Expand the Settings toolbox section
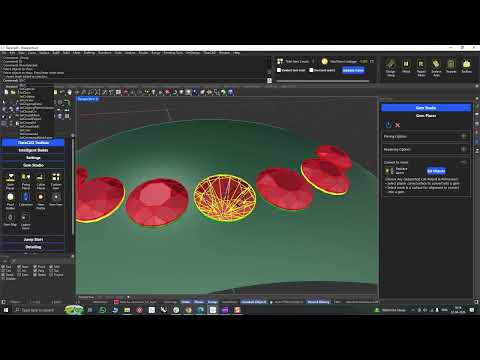This screenshot has height=360, width=480. [x=33, y=158]
